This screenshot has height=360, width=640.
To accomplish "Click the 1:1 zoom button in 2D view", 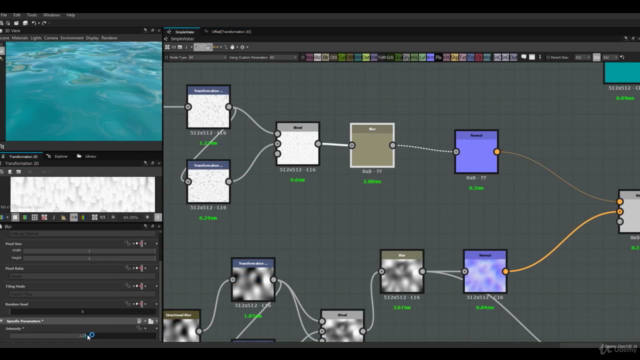I will [x=102, y=218].
